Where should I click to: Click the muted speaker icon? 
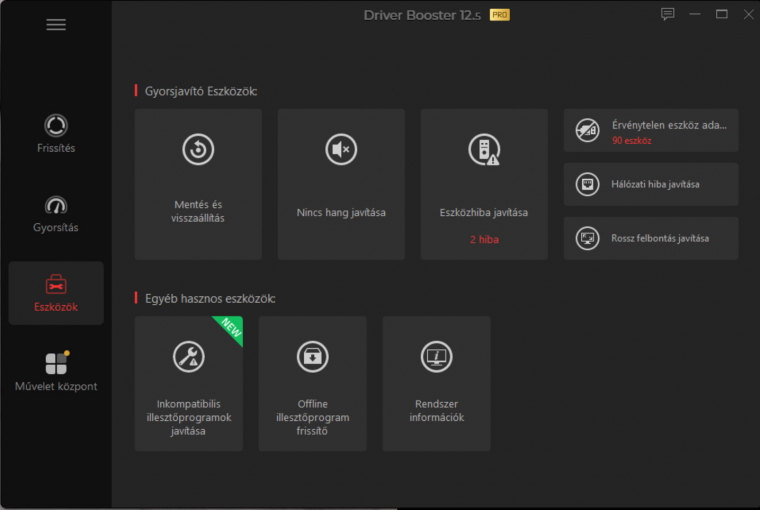(341, 149)
